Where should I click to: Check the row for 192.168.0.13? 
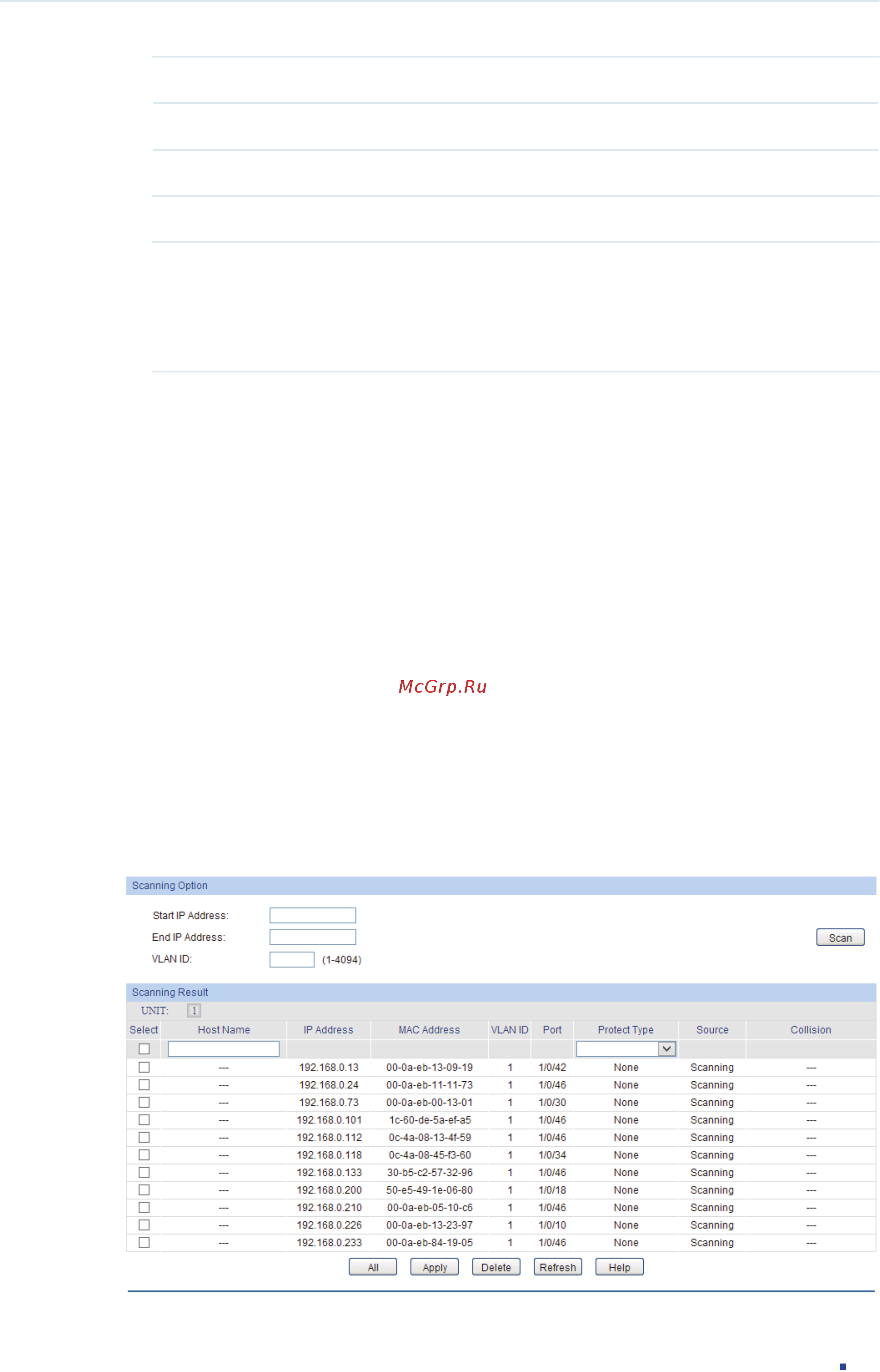(144, 1067)
